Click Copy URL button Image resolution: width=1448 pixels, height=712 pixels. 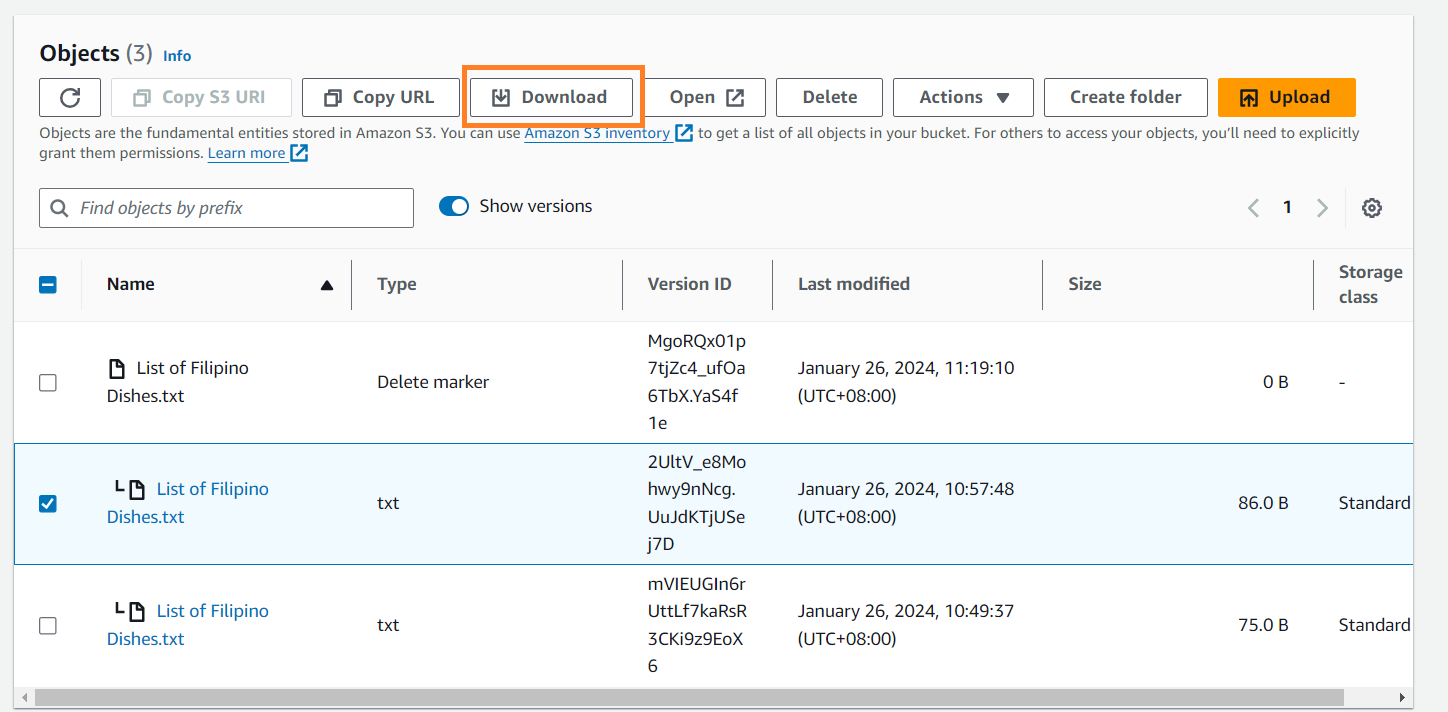pyautogui.click(x=380, y=97)
